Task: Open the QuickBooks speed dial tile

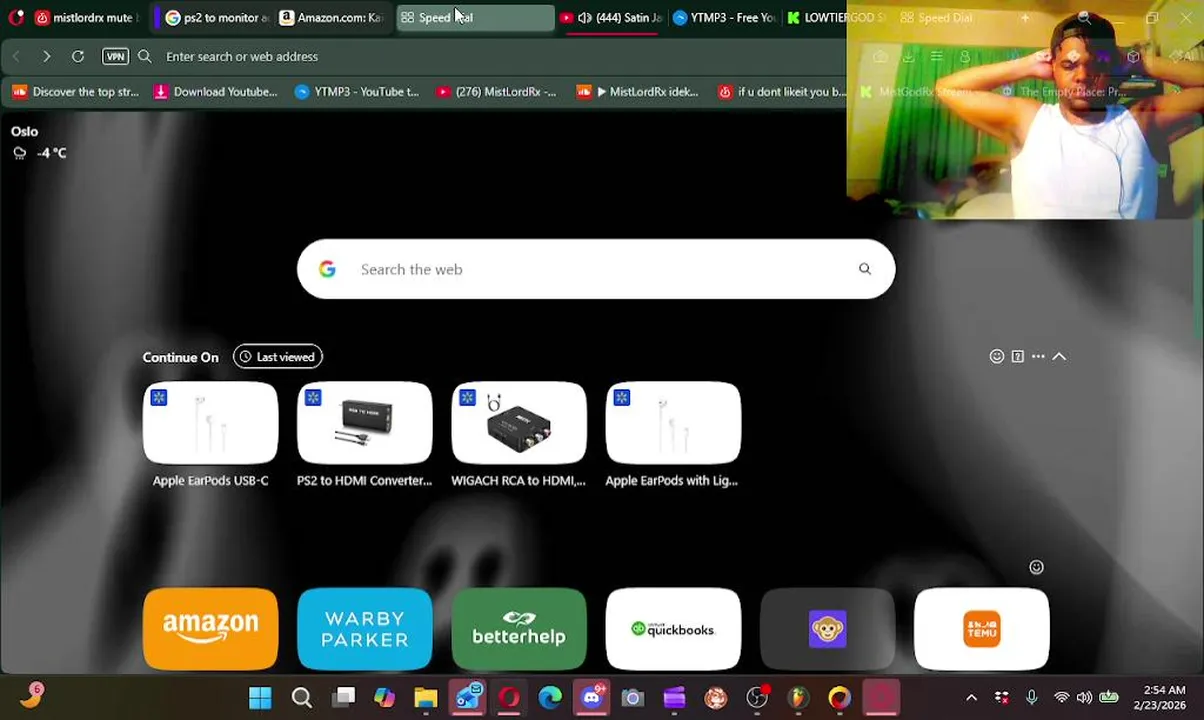Action: pyautogui.click(x=673, y=629)
